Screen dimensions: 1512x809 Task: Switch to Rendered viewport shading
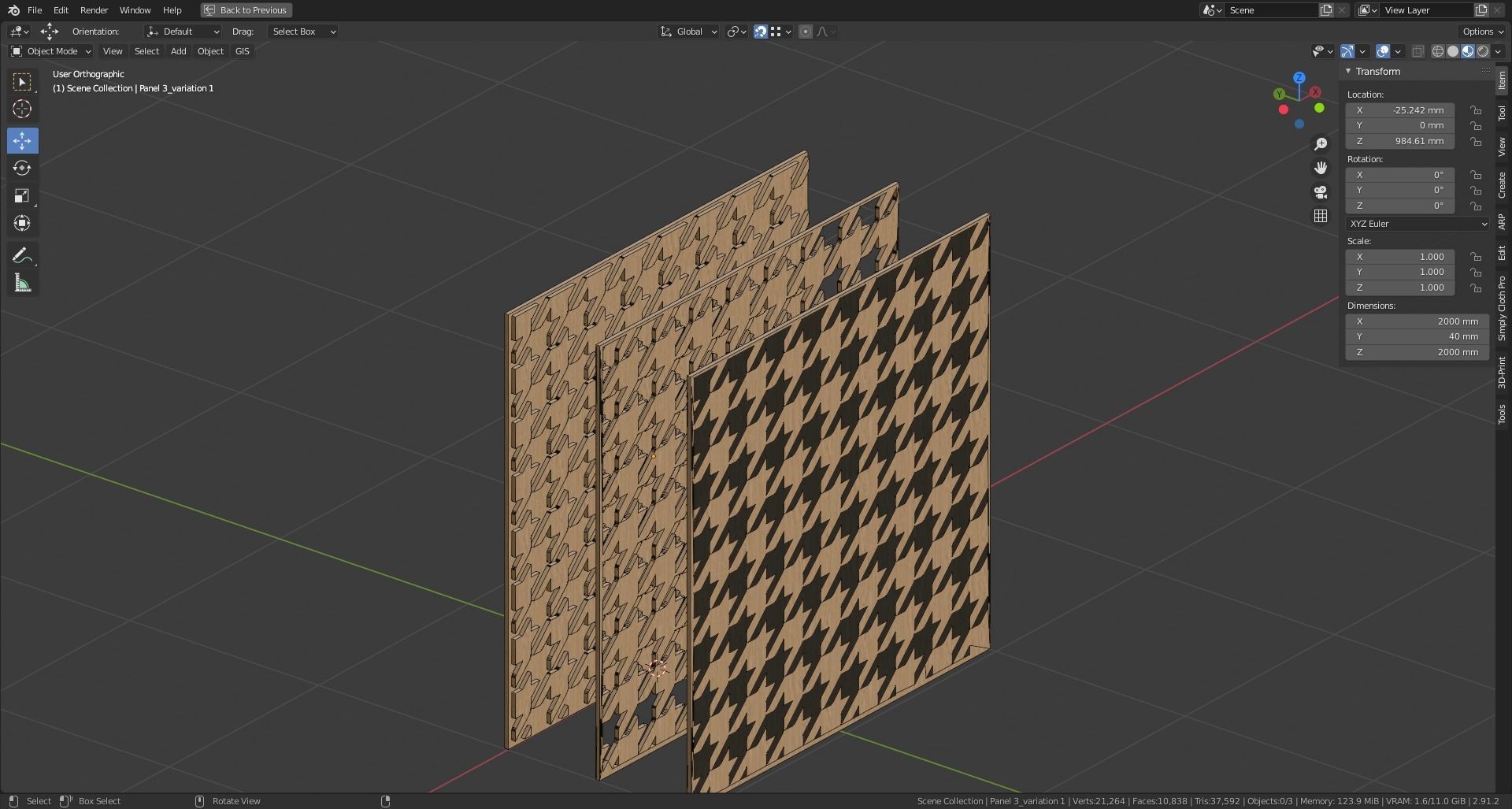point(1483,51)
